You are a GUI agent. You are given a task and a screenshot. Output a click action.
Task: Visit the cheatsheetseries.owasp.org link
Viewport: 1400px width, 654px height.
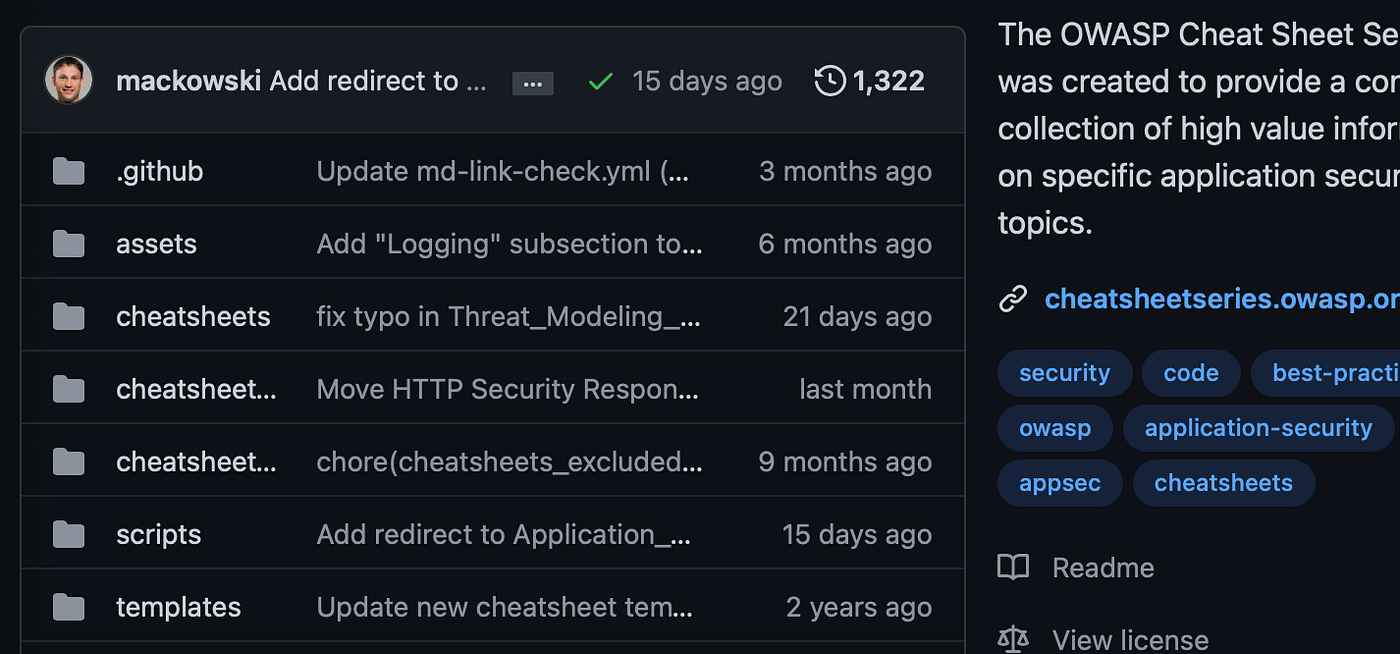coord(1220,298)
